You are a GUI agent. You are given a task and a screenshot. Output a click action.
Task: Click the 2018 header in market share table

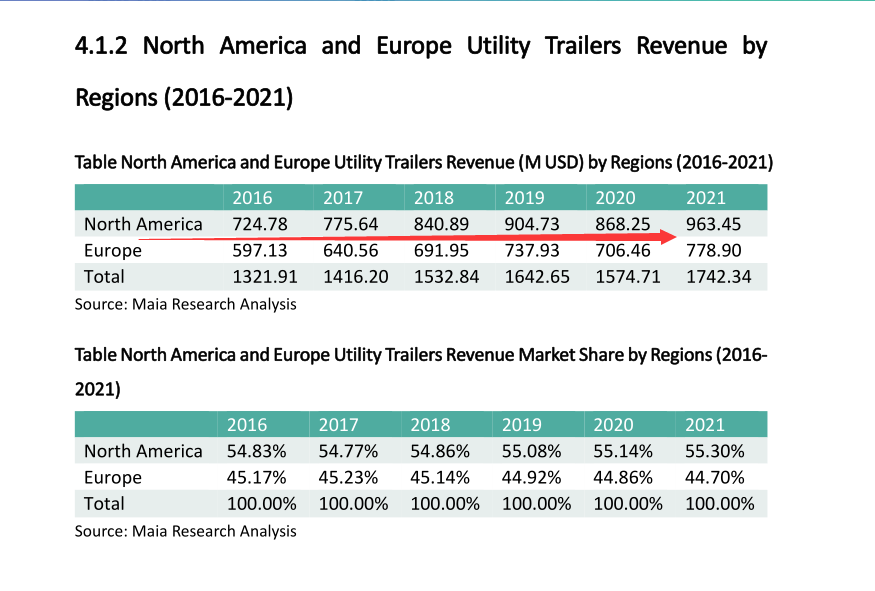tap(431, 424)
